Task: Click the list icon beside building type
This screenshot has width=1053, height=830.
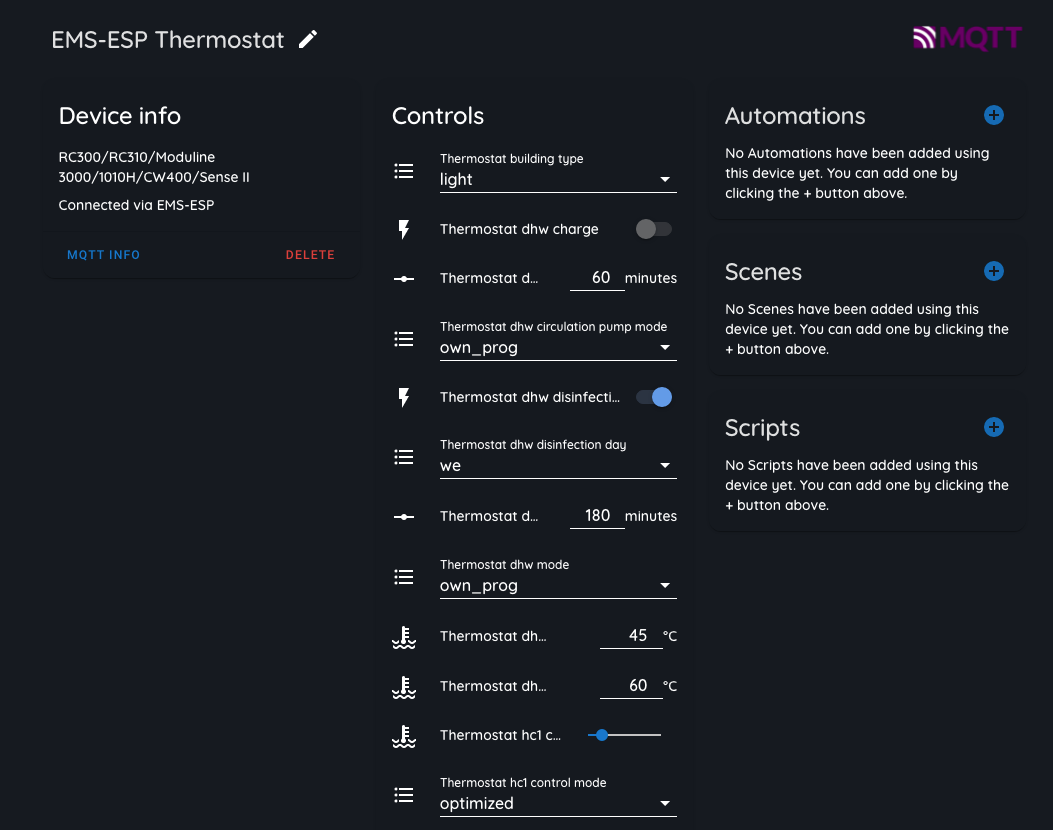Action: pyautogui.click(x=404, y=171)
